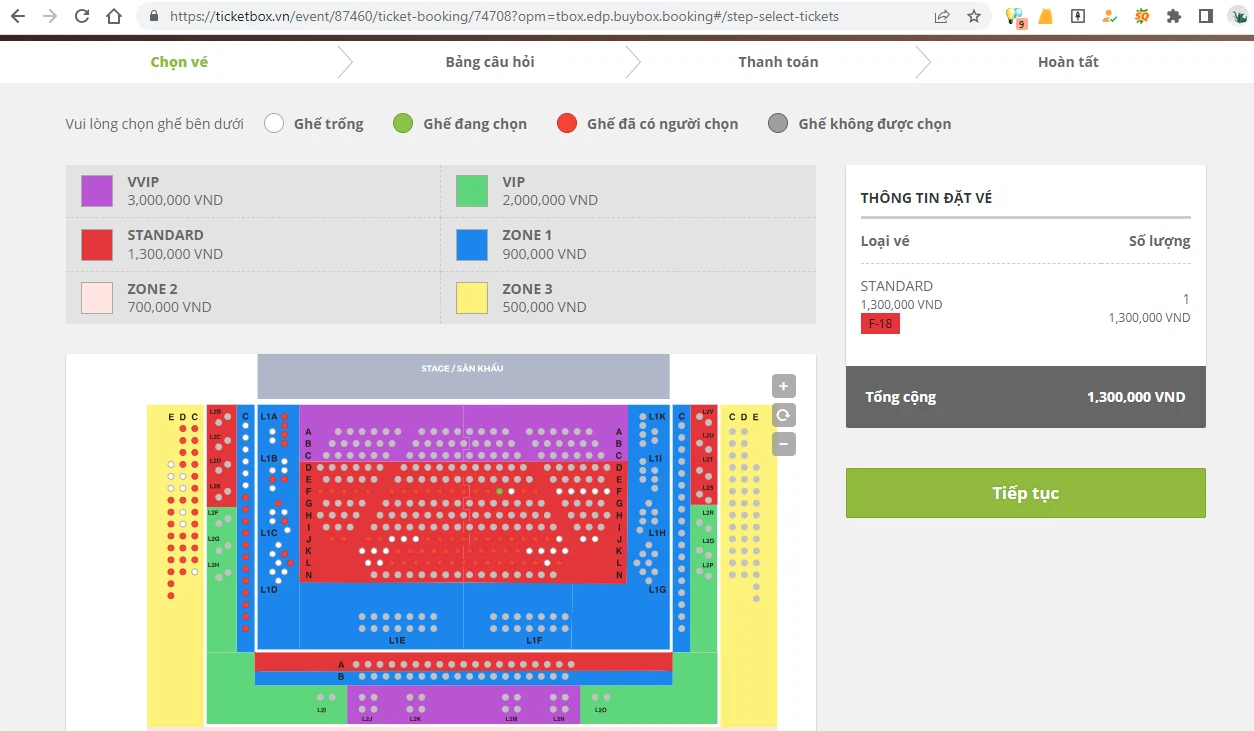Click the red Ghế đã có người chọn circle
The height and width of the screenshot is (731, 1254).
(567, 124)
